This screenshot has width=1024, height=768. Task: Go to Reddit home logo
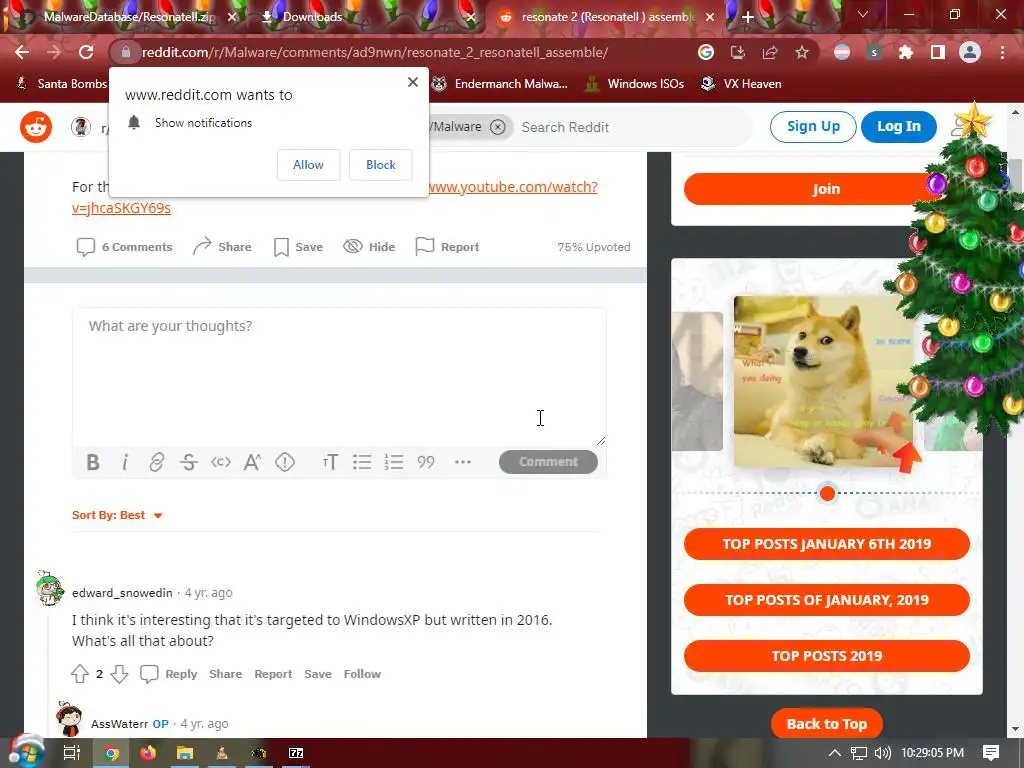pyautogui.click(x=36, y=127)
